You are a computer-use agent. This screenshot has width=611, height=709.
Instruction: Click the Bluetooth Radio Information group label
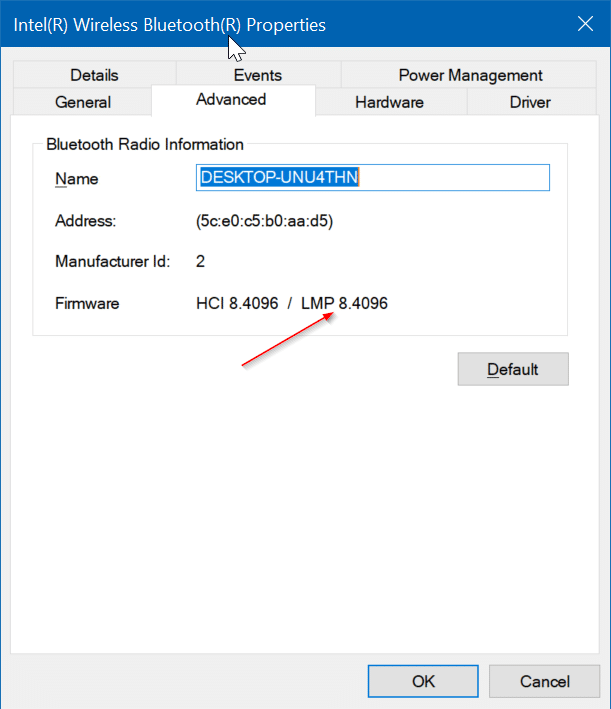click(x=145, y=144)
